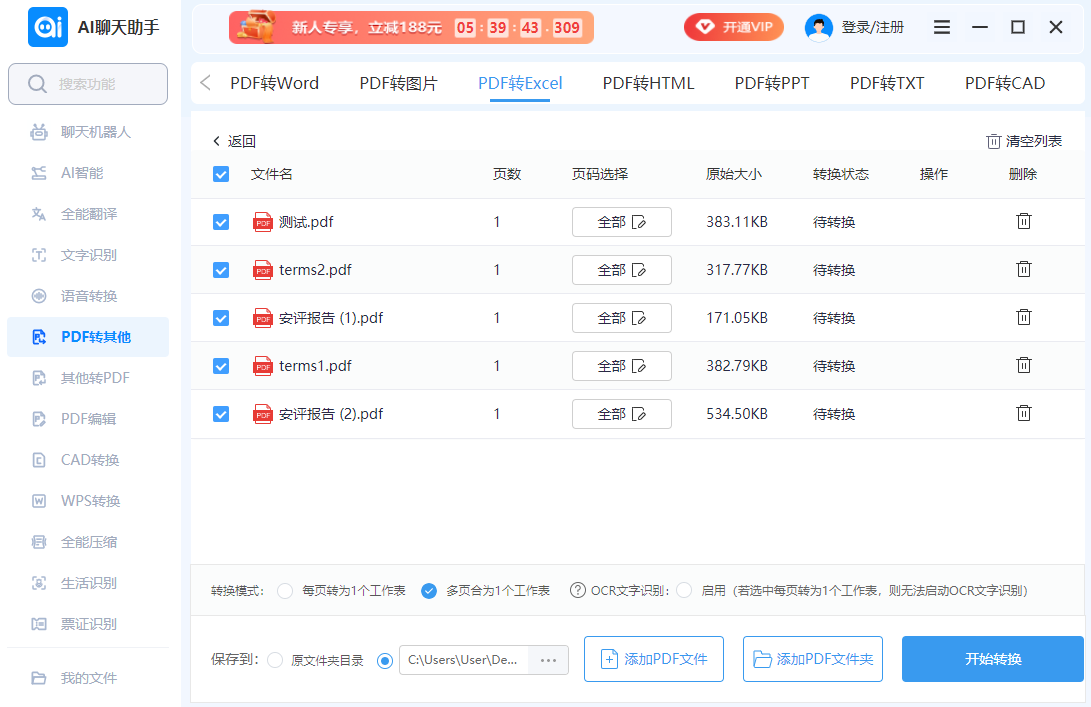Delete terms1.pdf using its trash icon
Image resolution: width=1091 pixels, height=707 pixels.
pyautogui.click(x=1023, y=364)
